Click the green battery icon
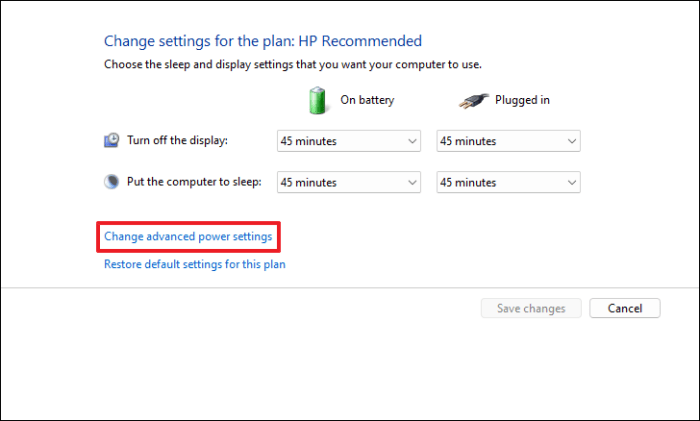Screen dimensions: 700x421 pyautogui.click(x=317, y=100)
